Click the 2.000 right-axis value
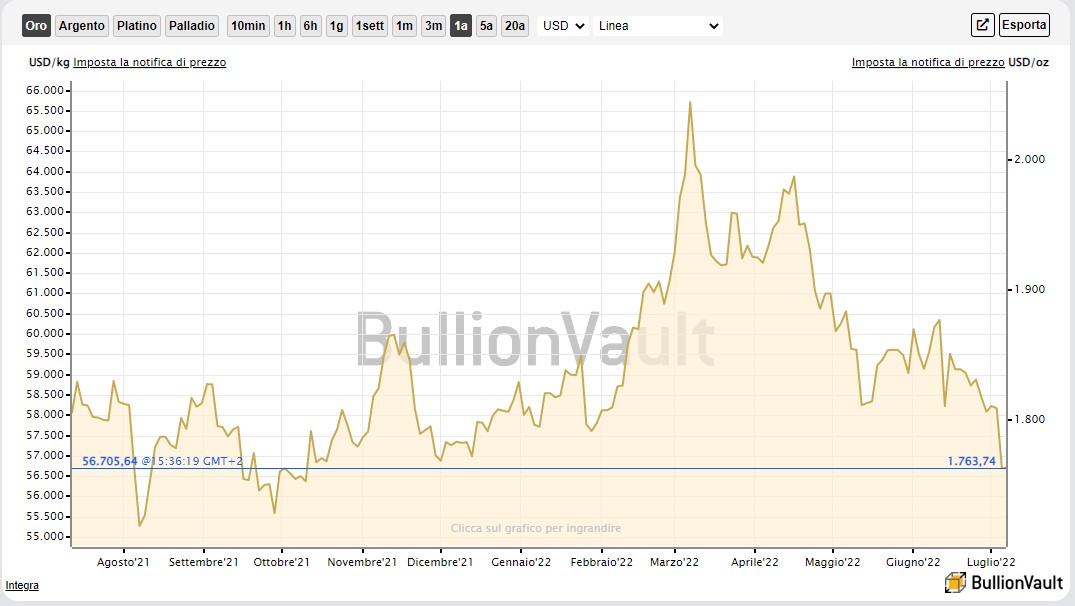This screenshot has height=606, width=1075. coord(1030,159)
